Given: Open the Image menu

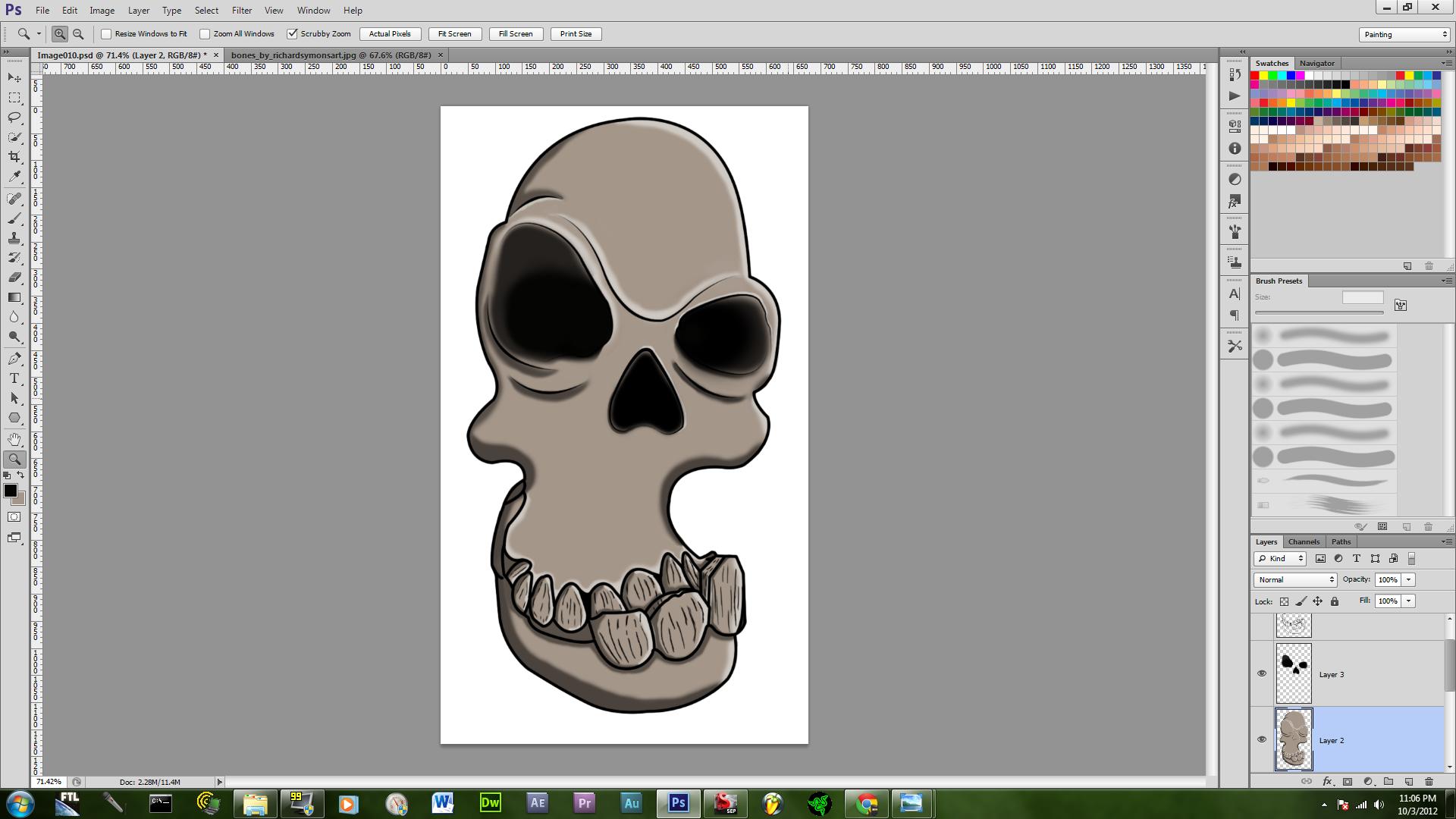Looking at the screenshot, I should 102,11.
